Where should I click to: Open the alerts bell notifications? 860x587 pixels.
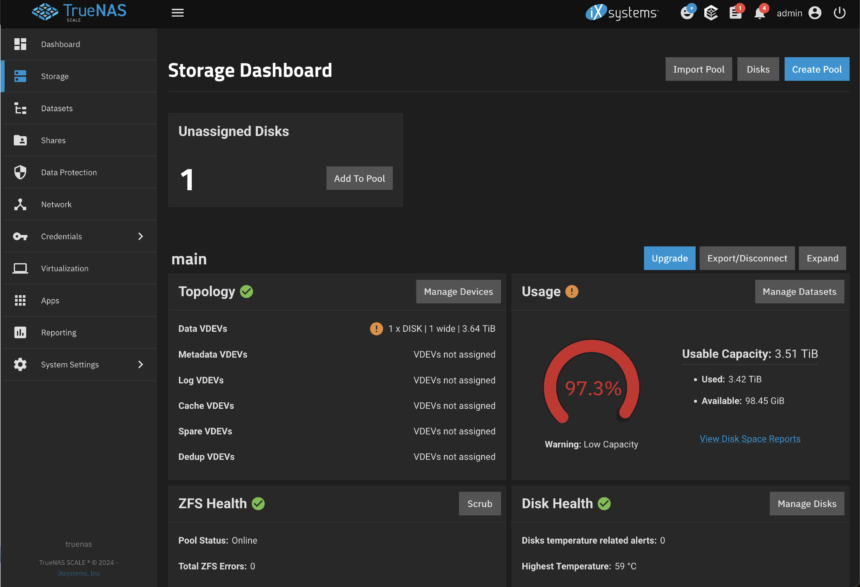(x=760, y=13)
